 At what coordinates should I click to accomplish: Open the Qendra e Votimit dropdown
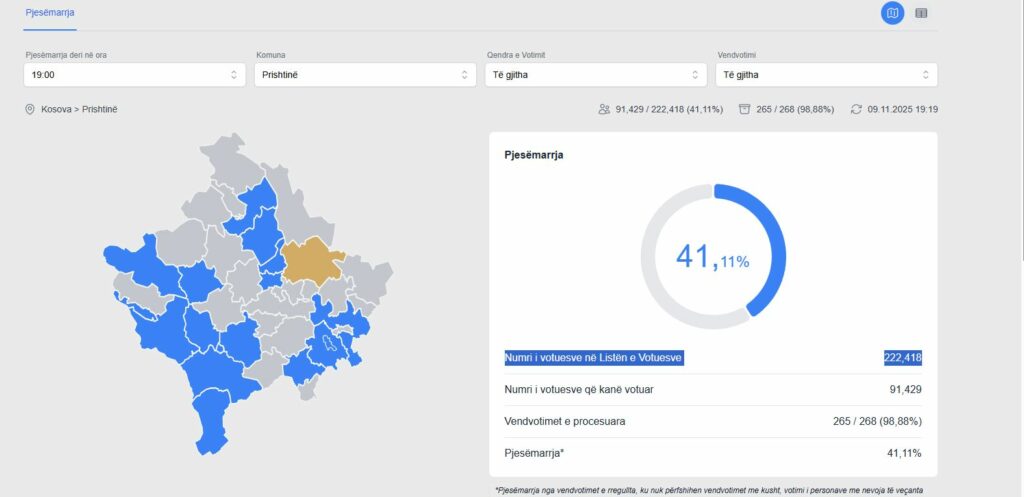(x=596, y=75)
